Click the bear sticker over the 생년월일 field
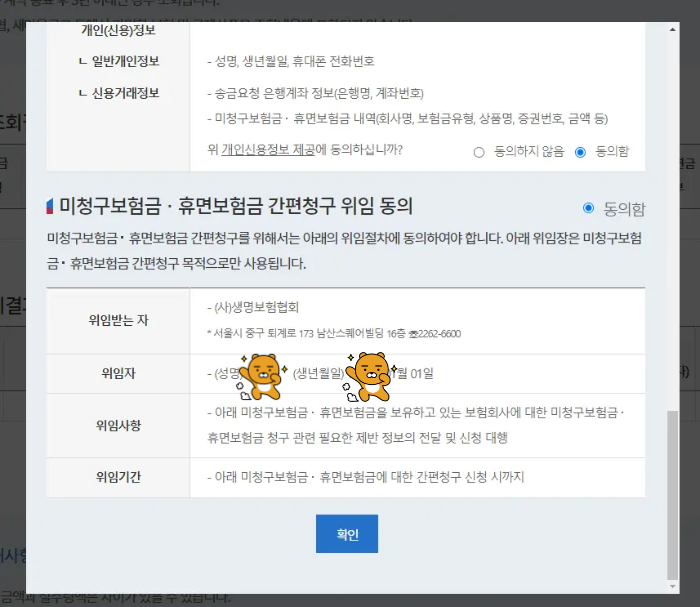Screen dimensions: 700x607 (370, 377)
